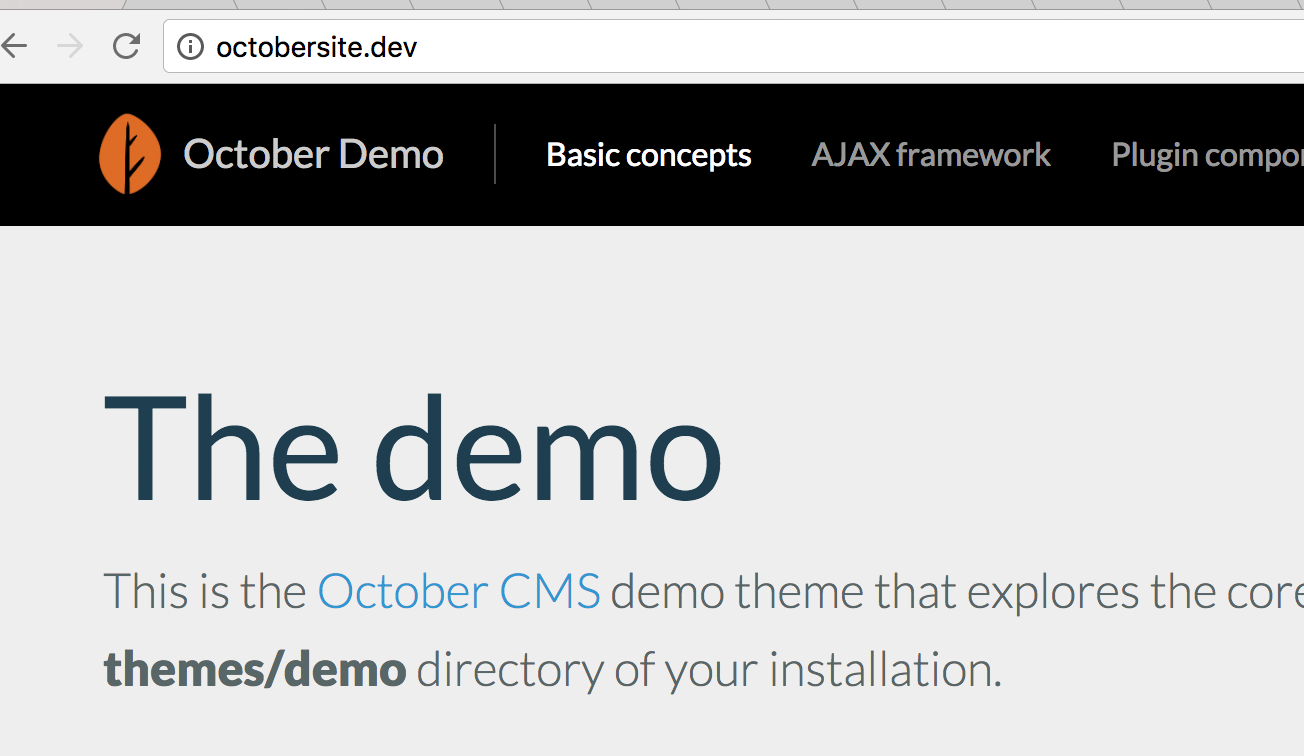Reload the page with refresh icon

(x=126, y=46)
